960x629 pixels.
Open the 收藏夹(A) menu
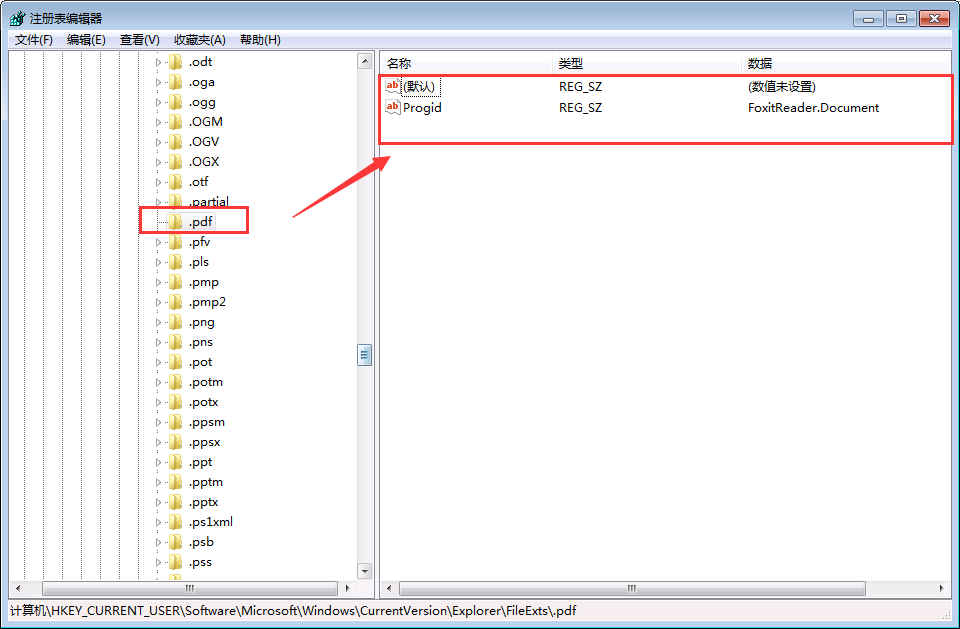tap(200, 40)
